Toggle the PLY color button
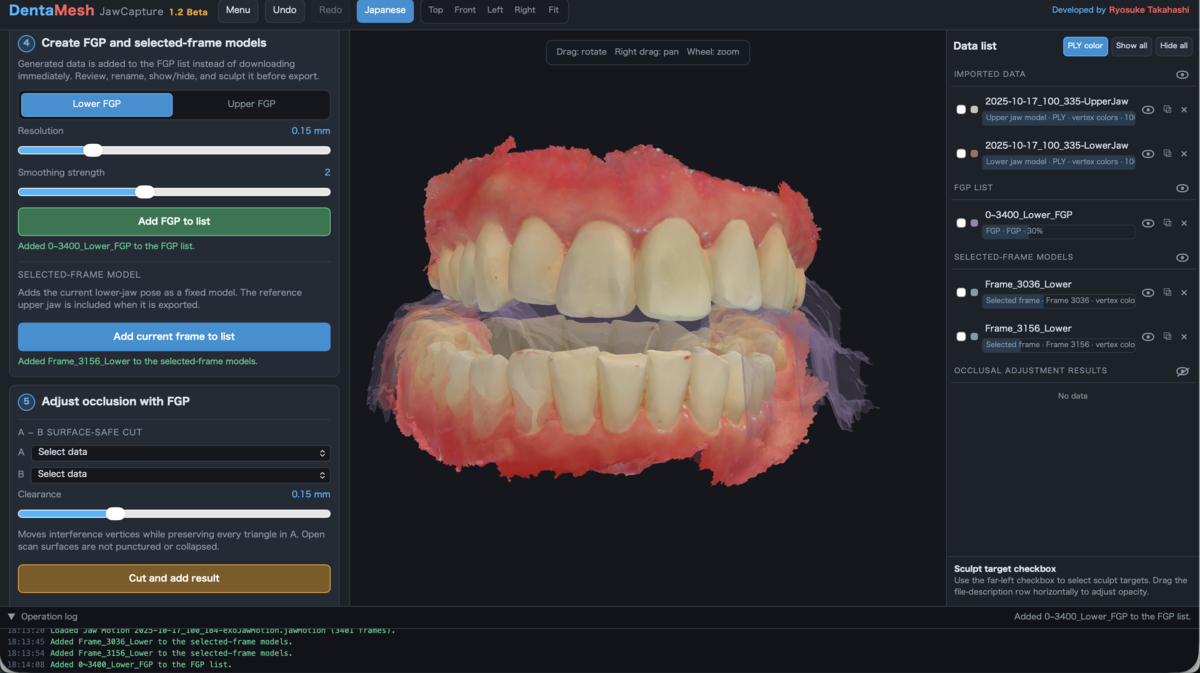The height and width of the screenshot is (673, 1200). pyautogui.click(x=1085, y=46)
